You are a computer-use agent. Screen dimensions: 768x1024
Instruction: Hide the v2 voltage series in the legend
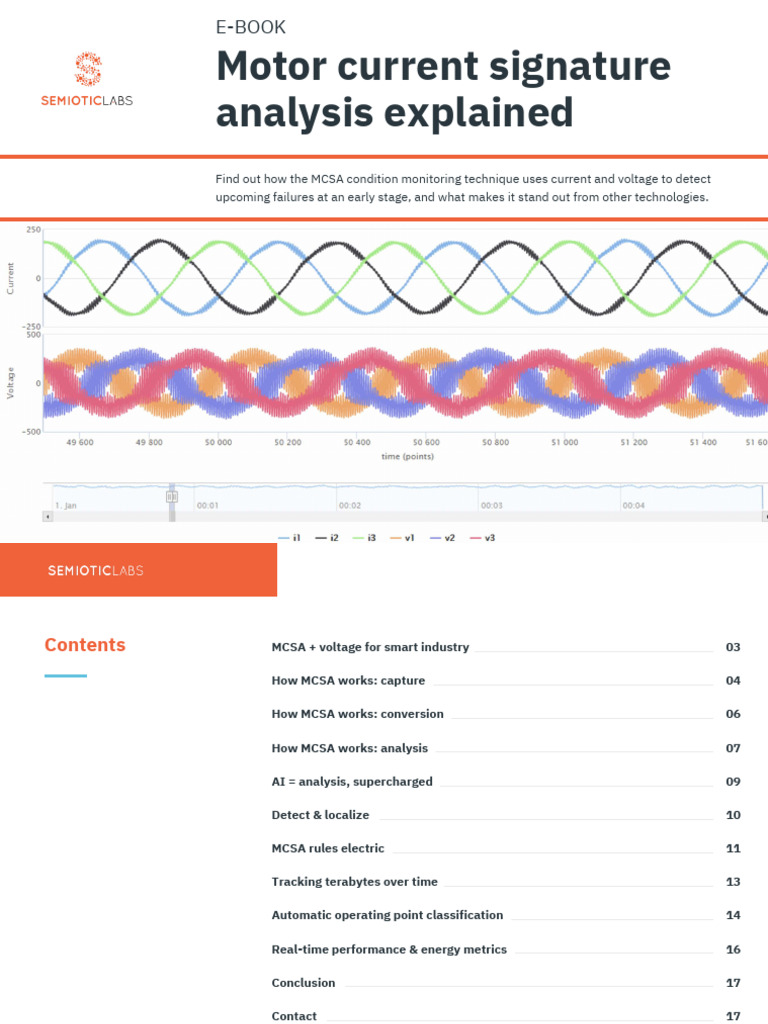point(442,537)
